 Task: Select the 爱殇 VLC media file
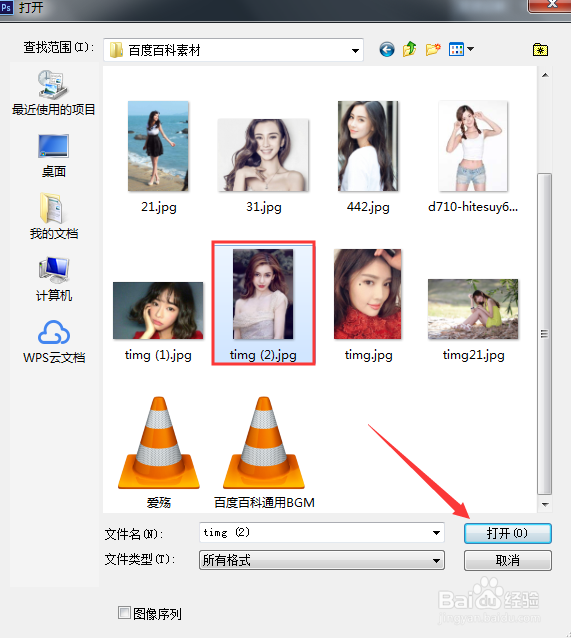[x=159, y=443]
